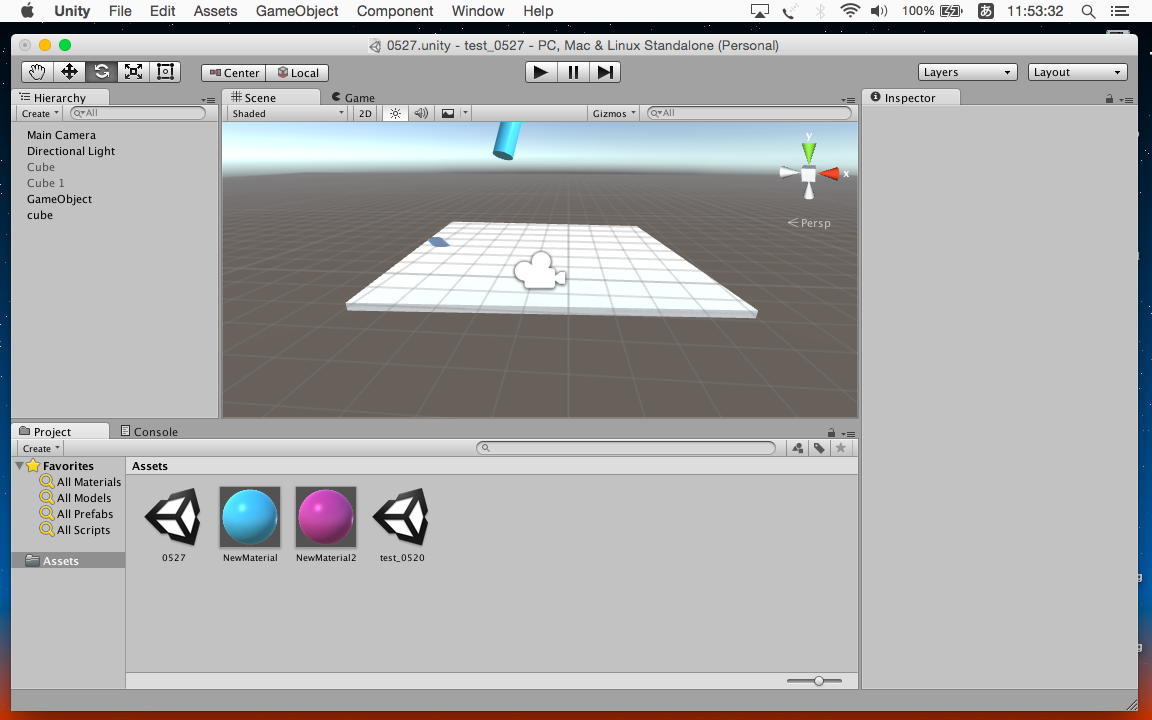Click the red X axis gizmo cone
Screen dimensions: 1152x720
point(829,174)
